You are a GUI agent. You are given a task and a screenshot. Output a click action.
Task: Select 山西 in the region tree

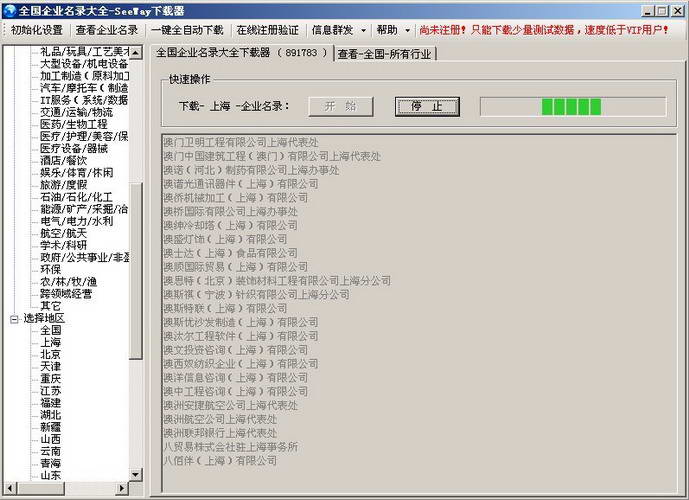(51, 439)
